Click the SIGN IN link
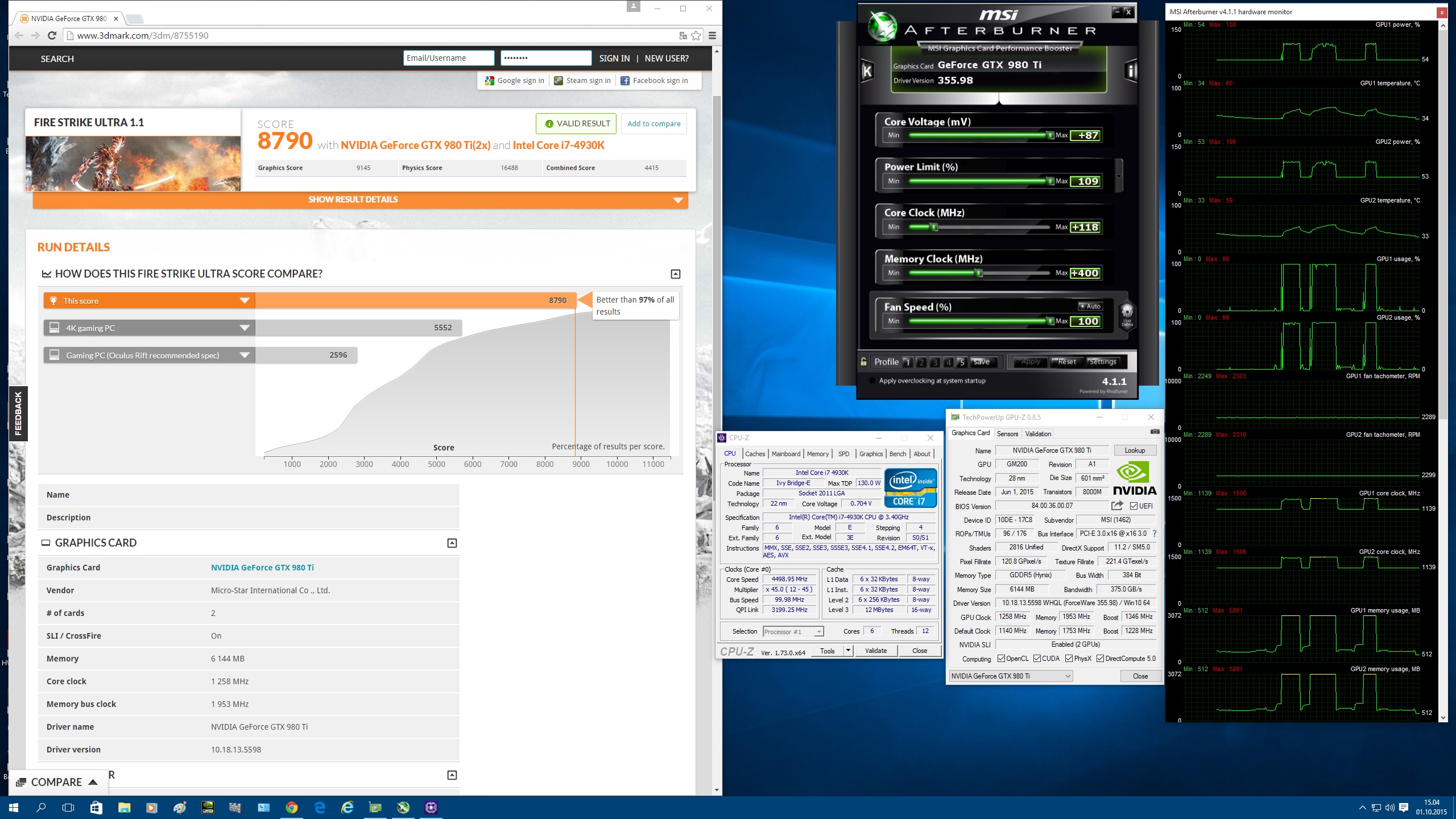Image resolution: width=1456 pixels, height=819 pixels. (614, 58)
